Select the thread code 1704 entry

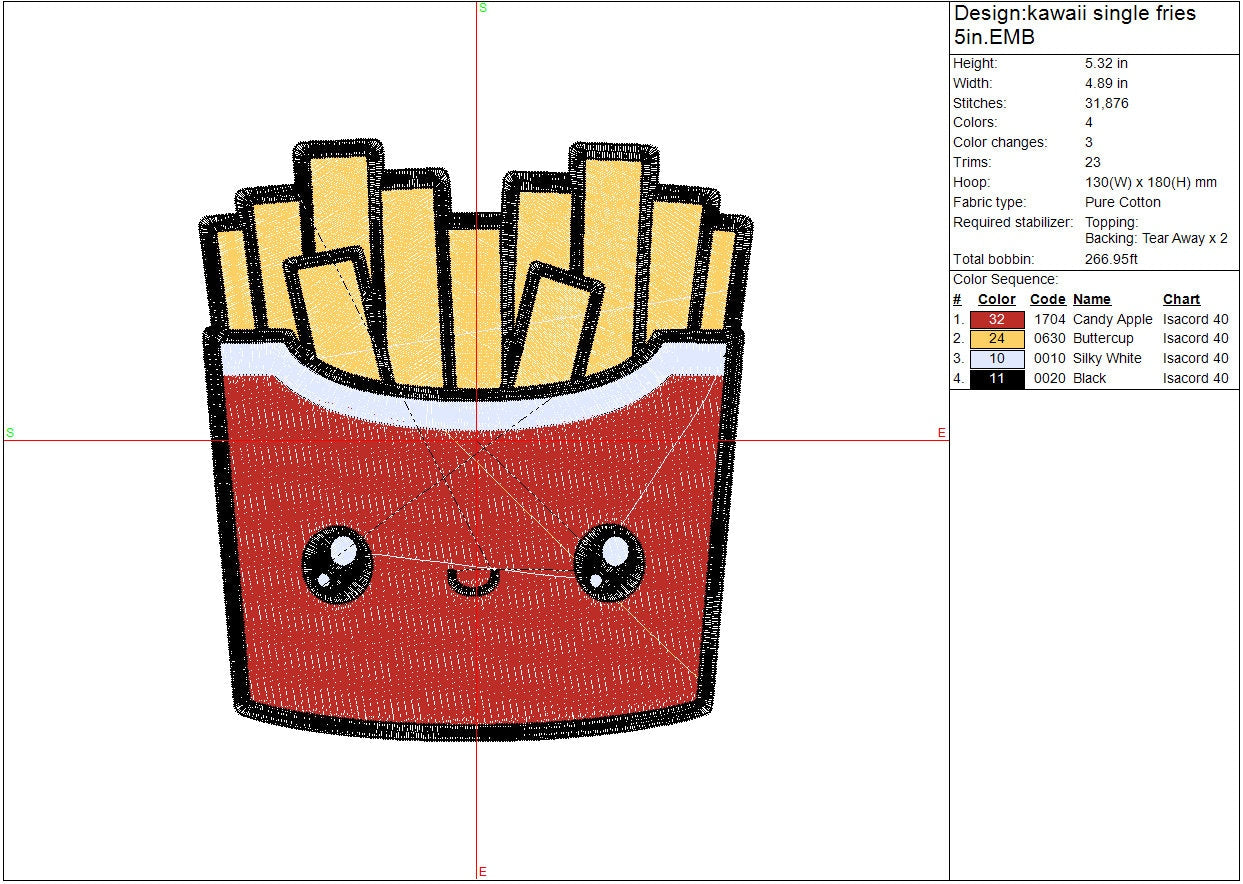pos(1049,320)
